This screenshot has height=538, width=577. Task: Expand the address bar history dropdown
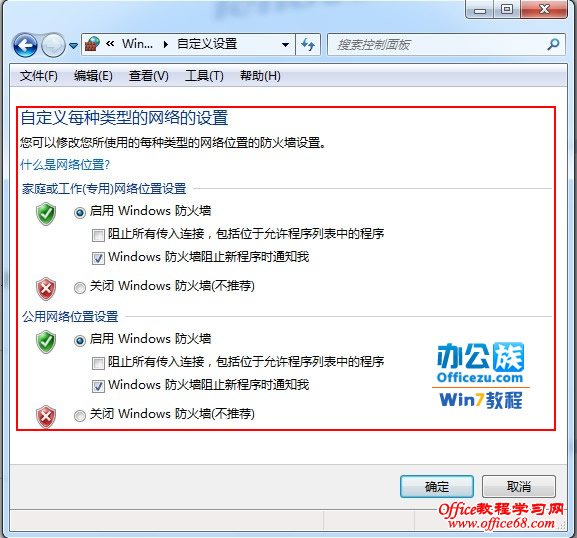(285, 45)
